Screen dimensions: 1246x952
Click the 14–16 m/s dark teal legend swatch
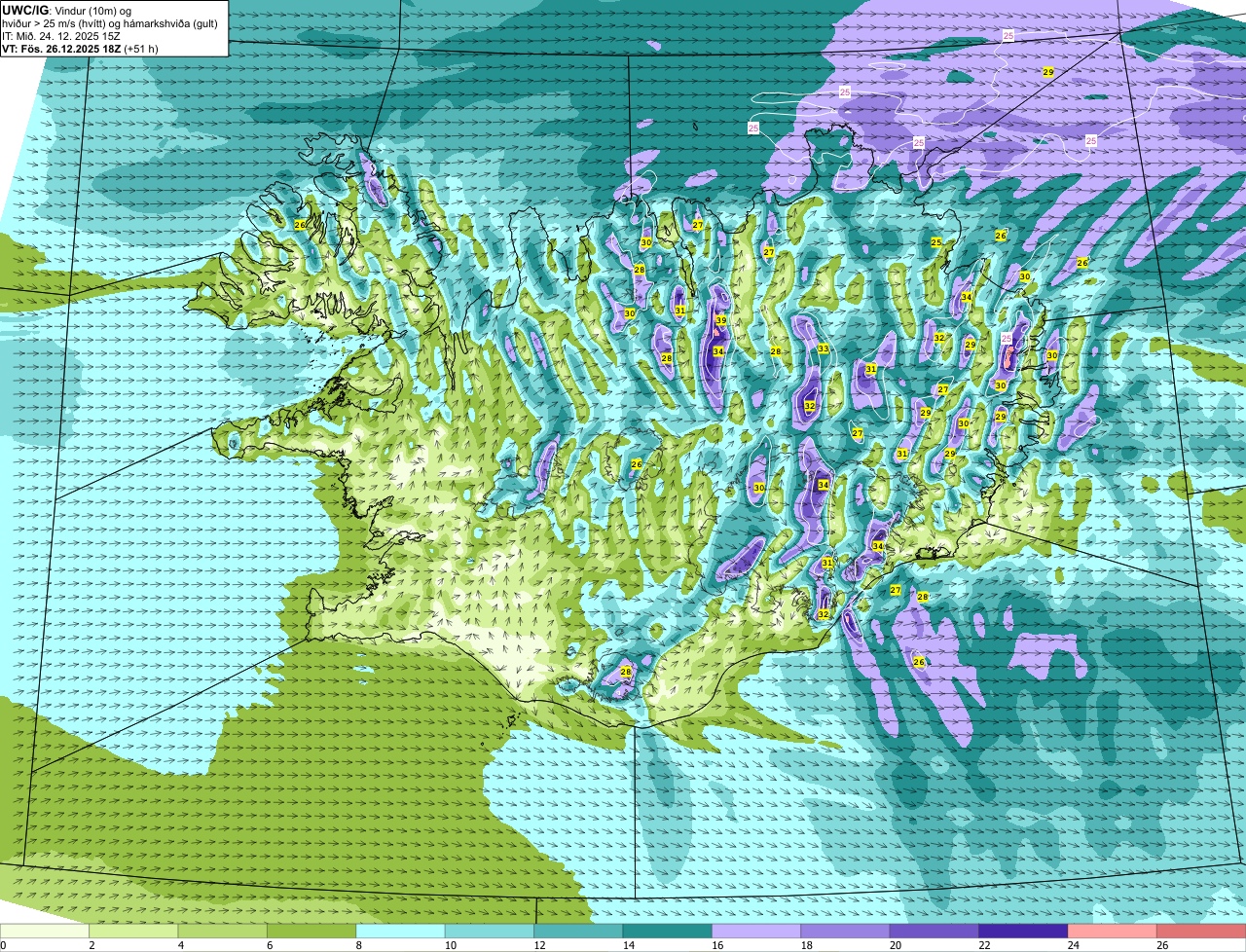(668, 931)
